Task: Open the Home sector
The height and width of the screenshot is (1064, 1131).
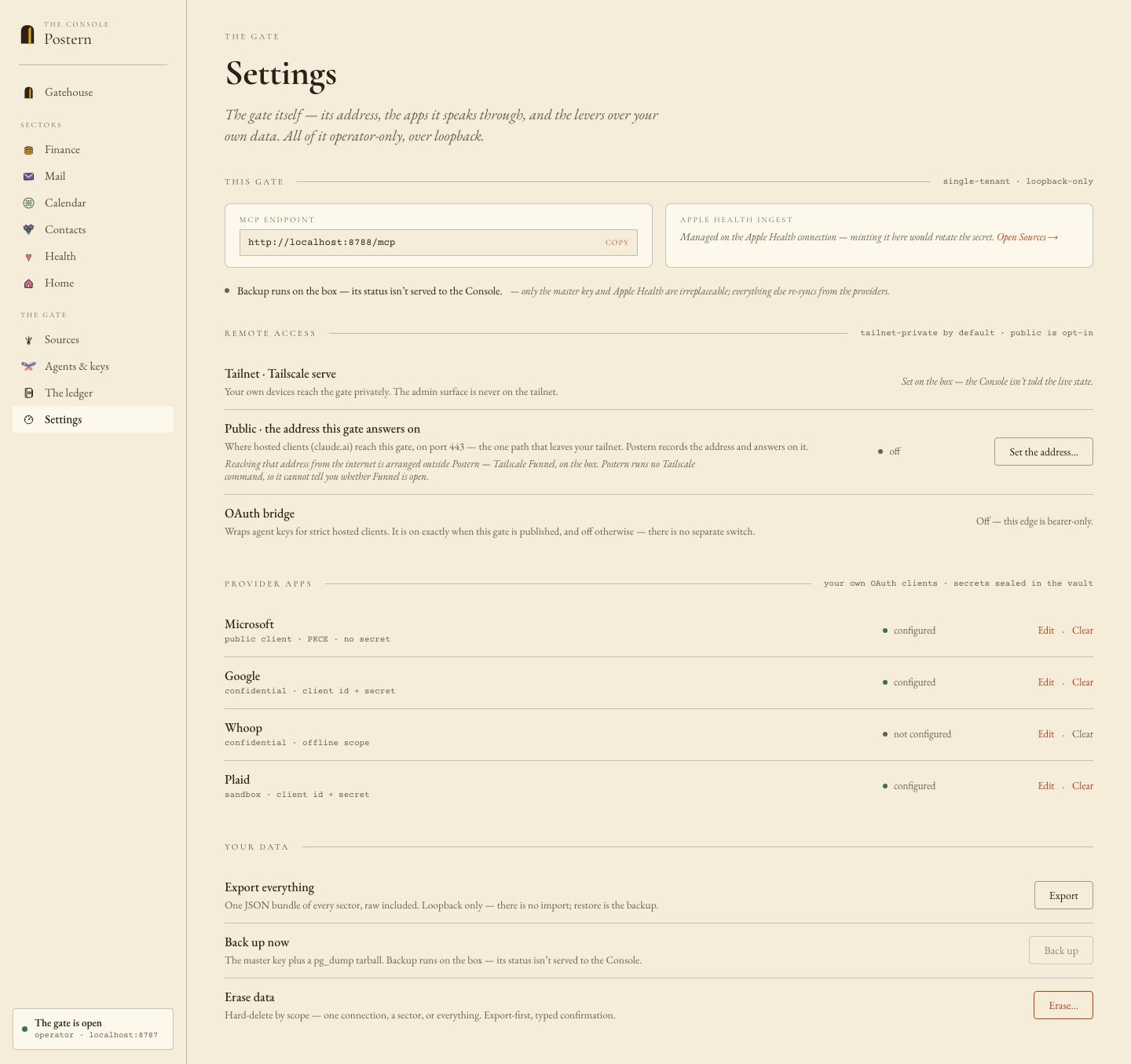Action: click(x=93, y=283)
